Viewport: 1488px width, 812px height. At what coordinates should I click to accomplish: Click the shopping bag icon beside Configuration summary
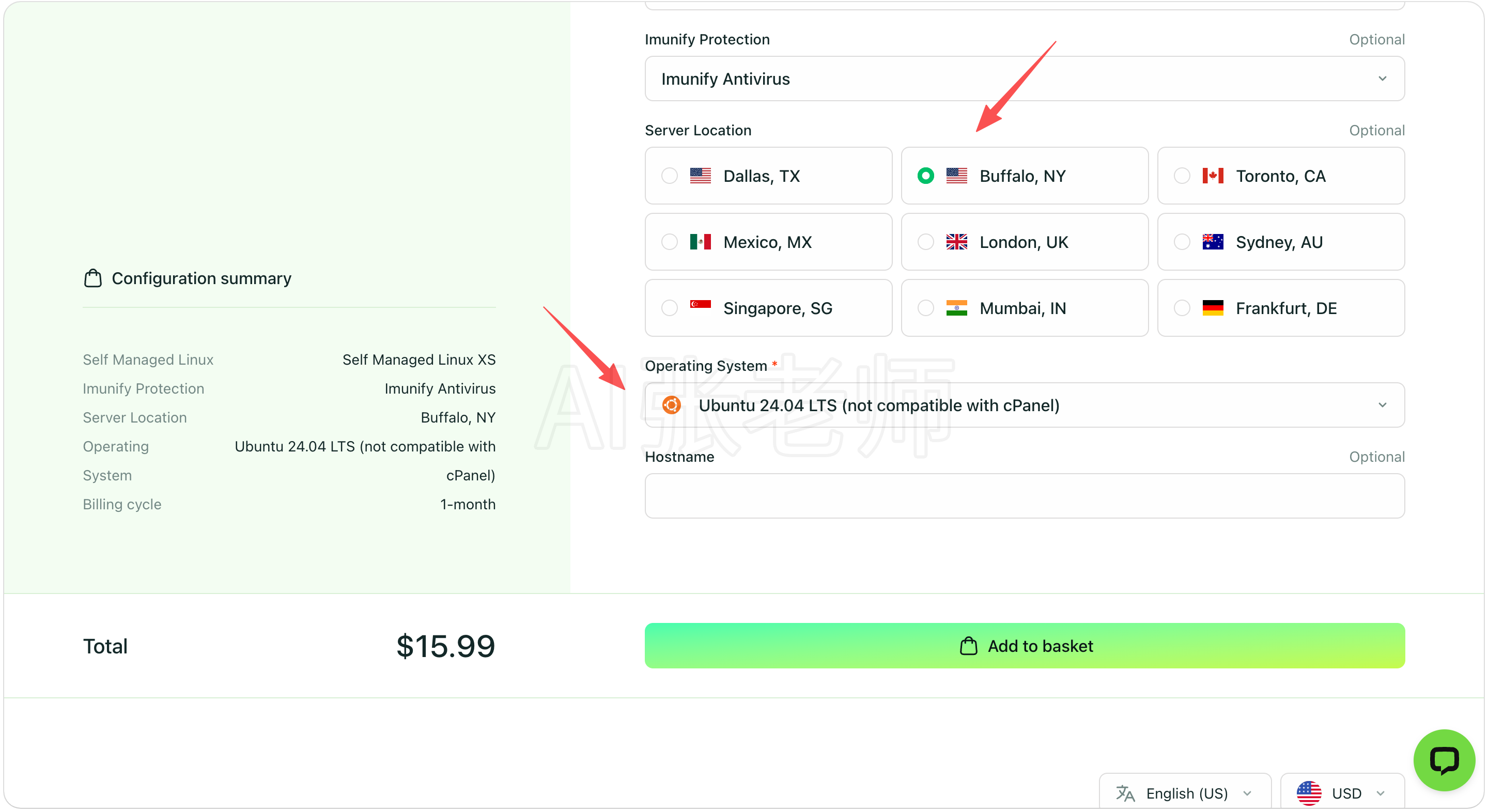click(x=92, y=278)
